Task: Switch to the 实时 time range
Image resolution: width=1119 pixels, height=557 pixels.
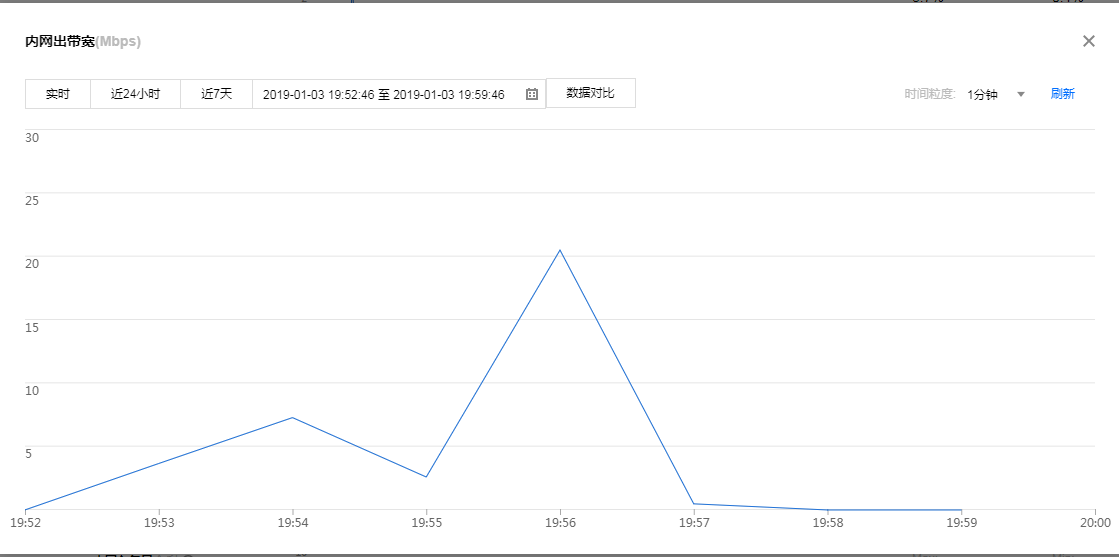Action: [x=58, y=94]
